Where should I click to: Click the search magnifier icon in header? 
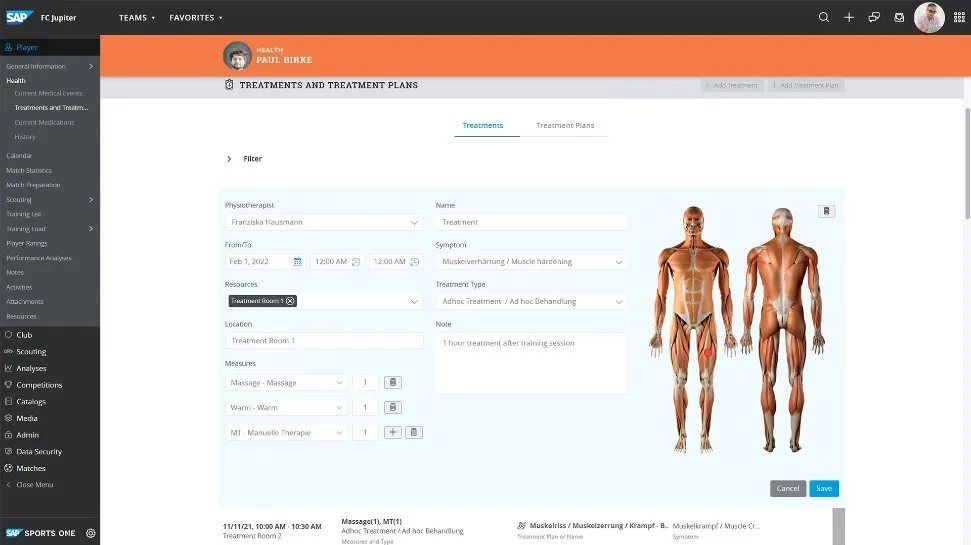824,17
